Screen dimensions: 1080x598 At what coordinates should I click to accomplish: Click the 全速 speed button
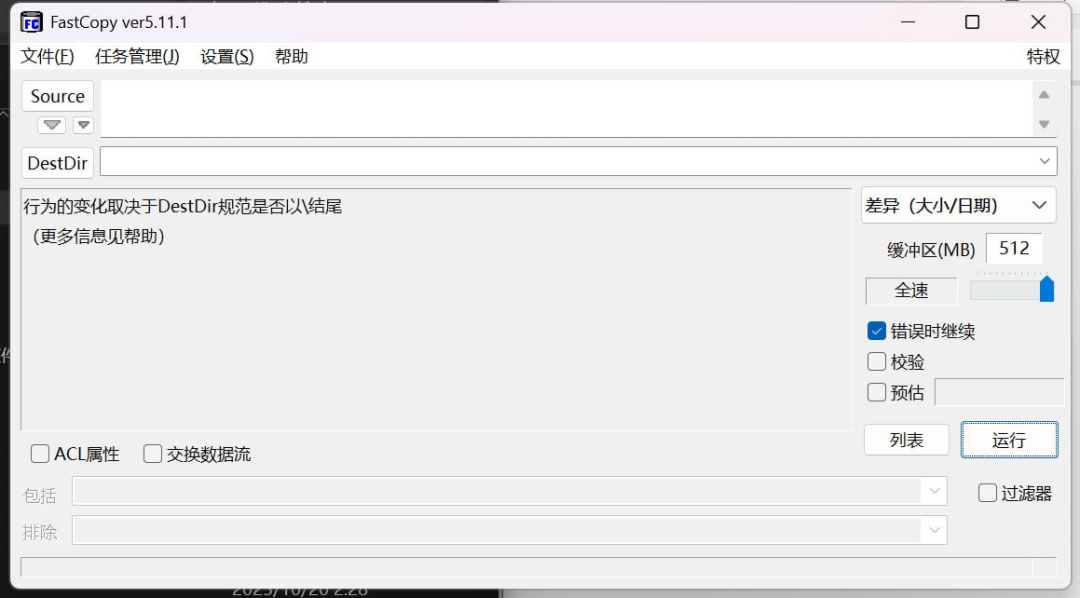pyautogui.click(x=911, y=290)
